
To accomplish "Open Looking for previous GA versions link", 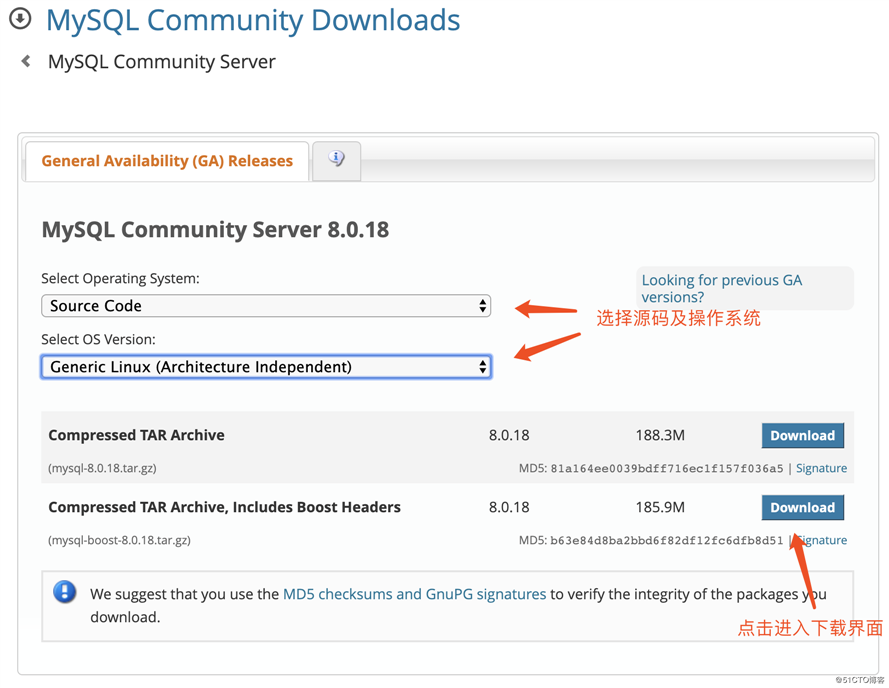I will 721,288.
